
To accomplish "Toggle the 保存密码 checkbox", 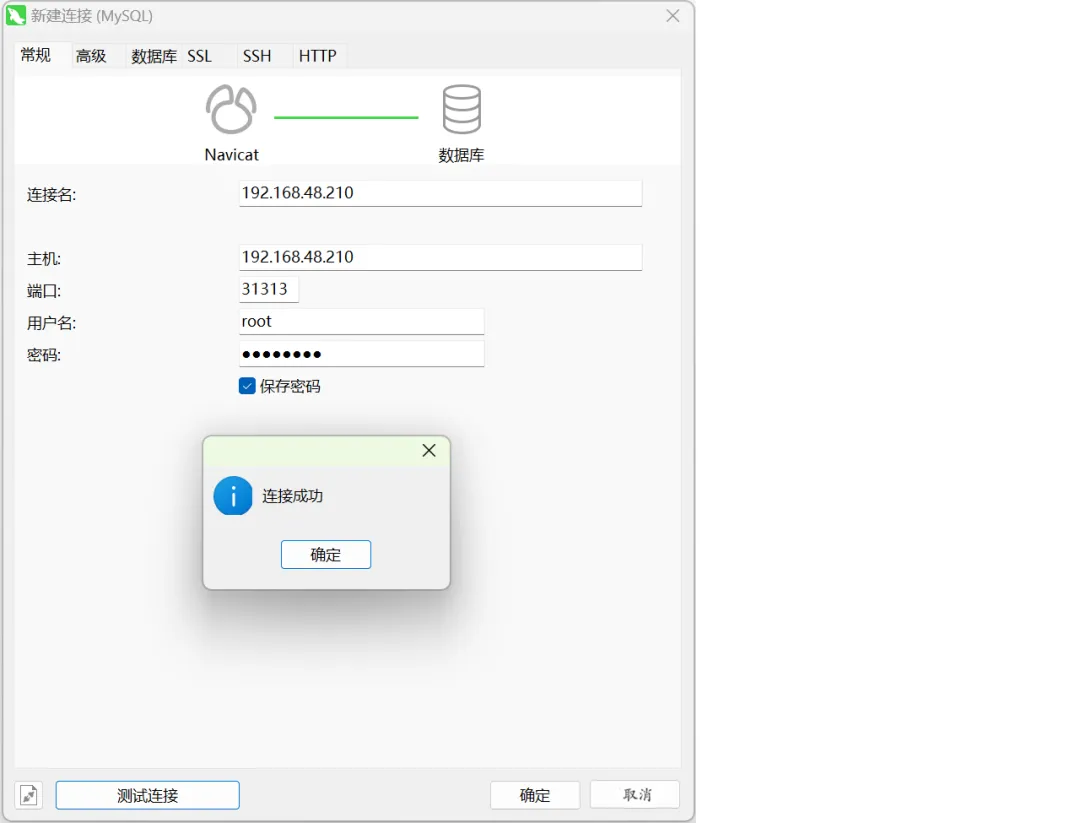I will 247,386.
